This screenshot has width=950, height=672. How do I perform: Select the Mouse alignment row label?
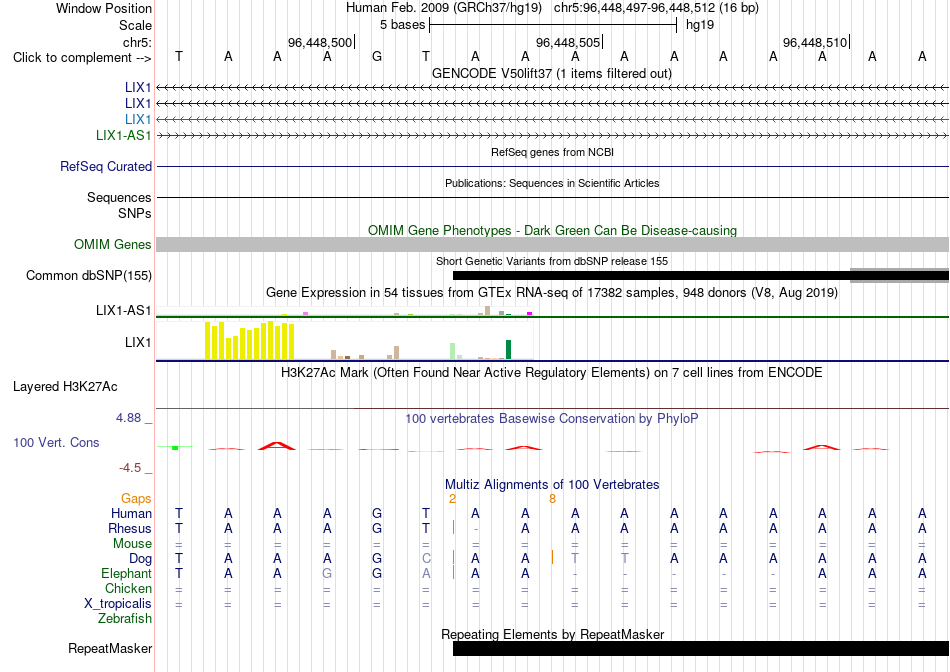(x=132, y=544)
